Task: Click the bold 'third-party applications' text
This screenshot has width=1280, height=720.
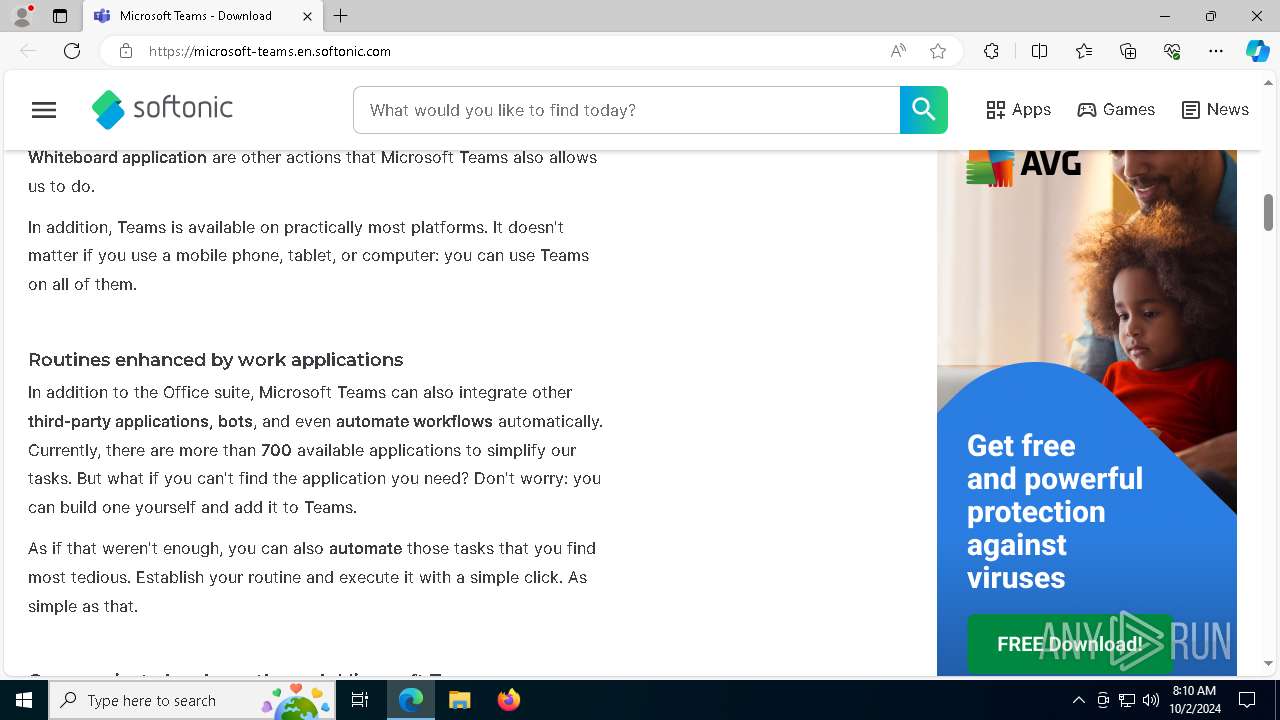Action: click(x=118, y=421)
